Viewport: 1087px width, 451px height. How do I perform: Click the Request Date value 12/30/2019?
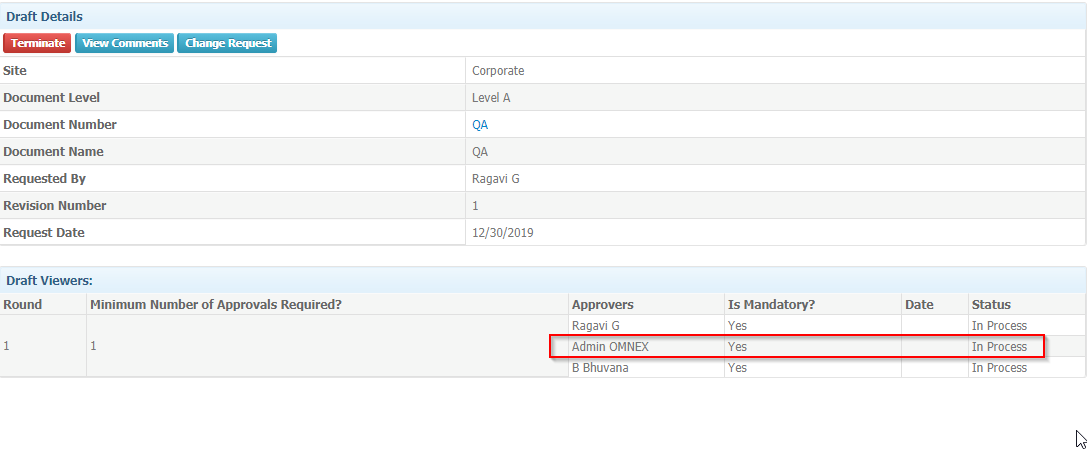coord(503,233)
